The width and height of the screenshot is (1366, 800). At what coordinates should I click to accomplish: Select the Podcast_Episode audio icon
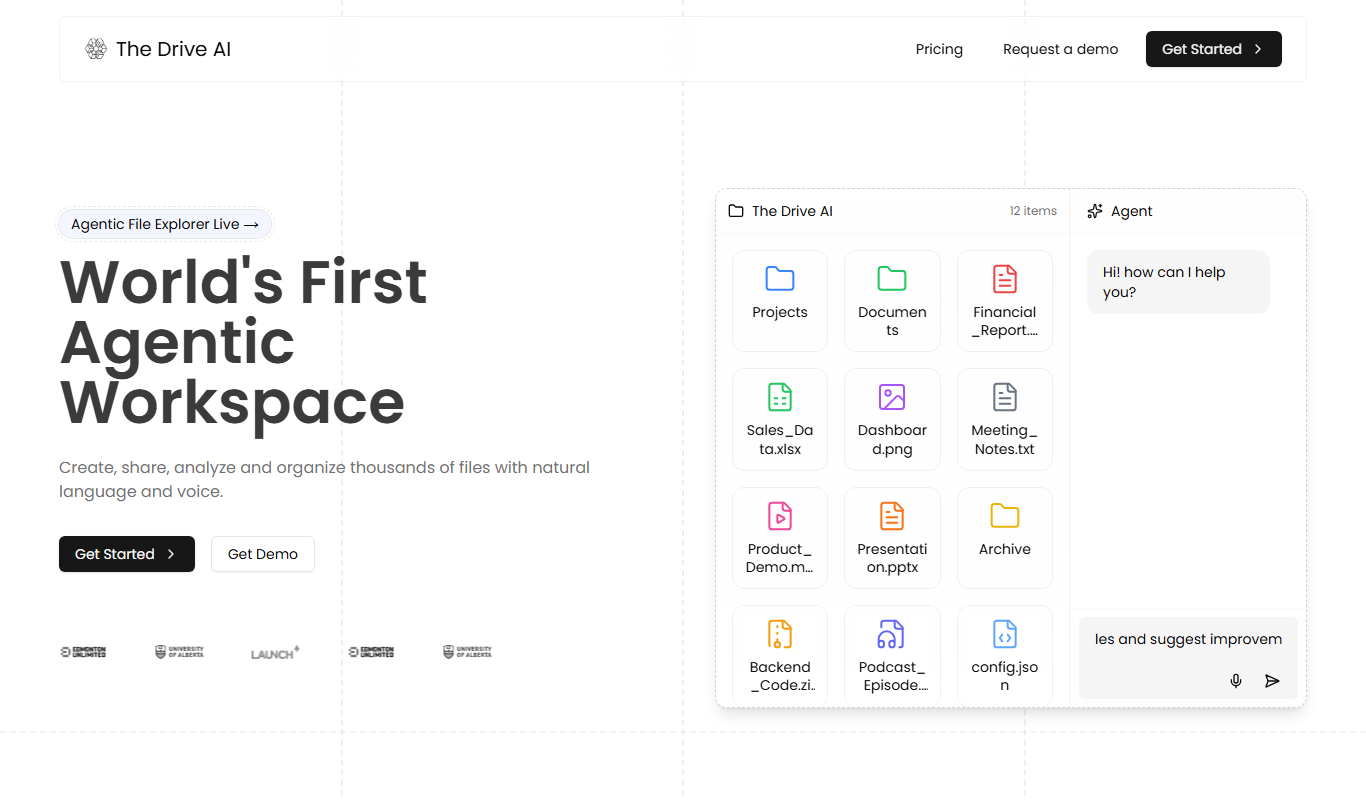(892, 634)
